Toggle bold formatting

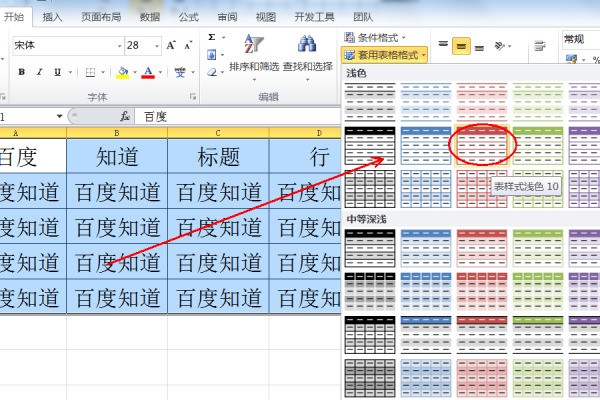[x=21, y=72]
